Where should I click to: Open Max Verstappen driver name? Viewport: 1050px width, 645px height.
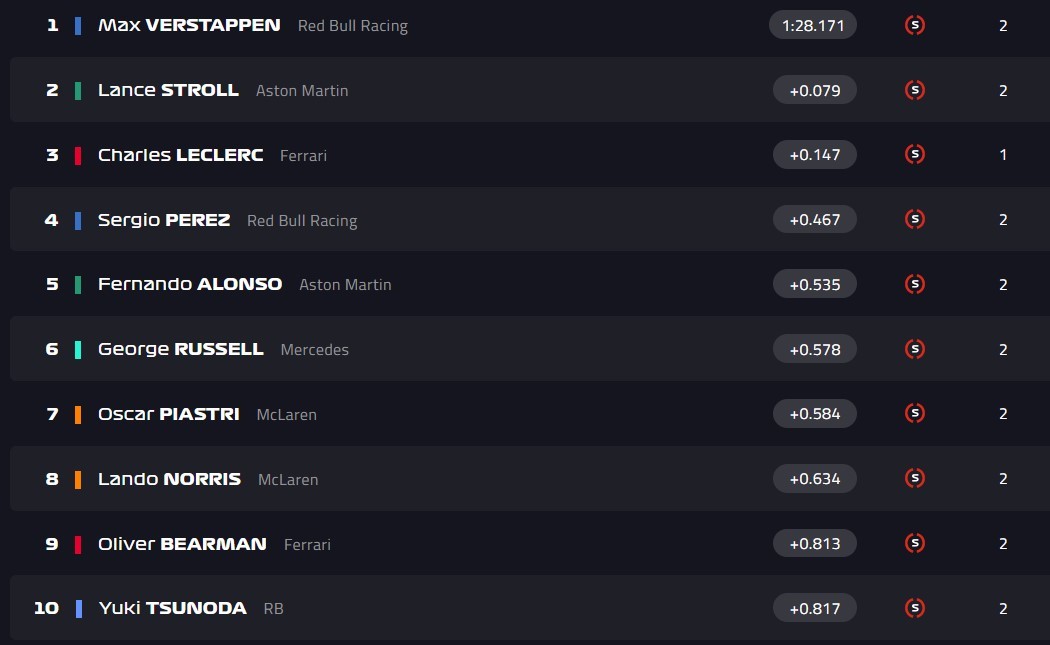(189, 25)
